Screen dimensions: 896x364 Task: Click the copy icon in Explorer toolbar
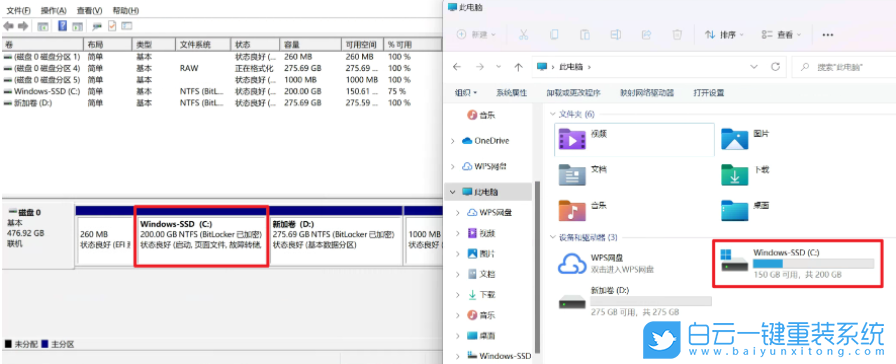[x=554, y=35]
